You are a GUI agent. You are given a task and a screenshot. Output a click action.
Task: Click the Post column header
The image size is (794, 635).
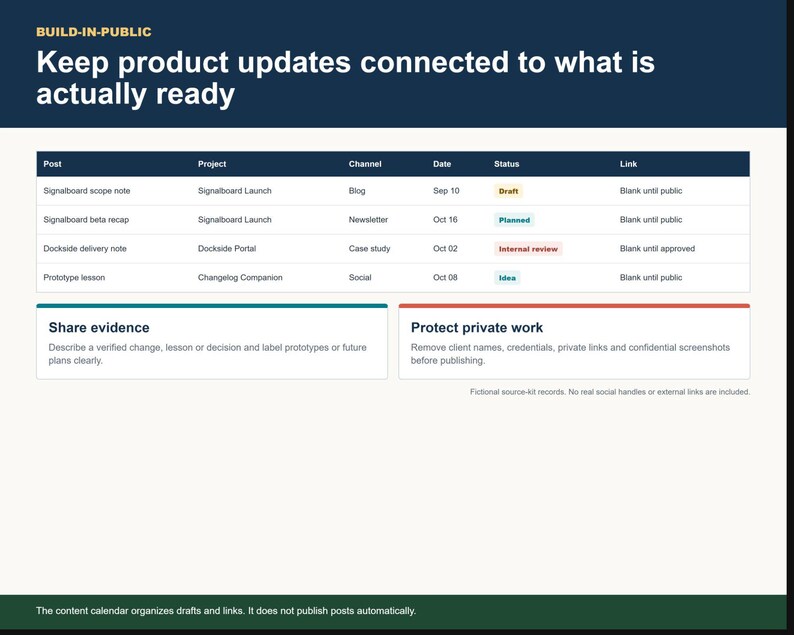[x=52, y=164]
